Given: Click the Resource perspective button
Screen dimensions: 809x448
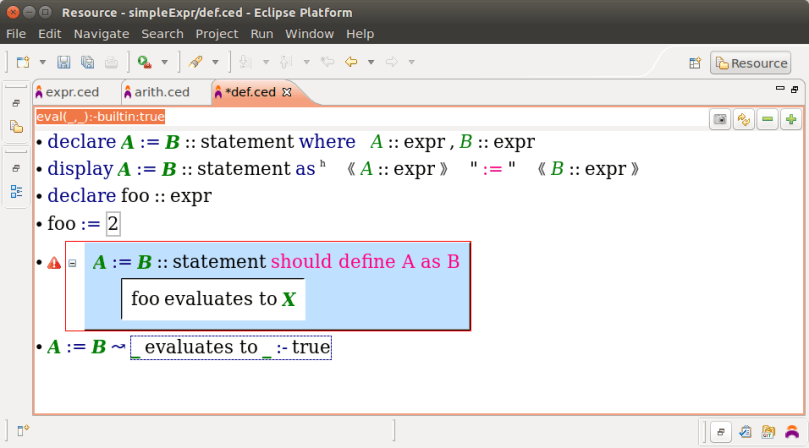Looking at the screenshot, I should (x=750, y=63).
